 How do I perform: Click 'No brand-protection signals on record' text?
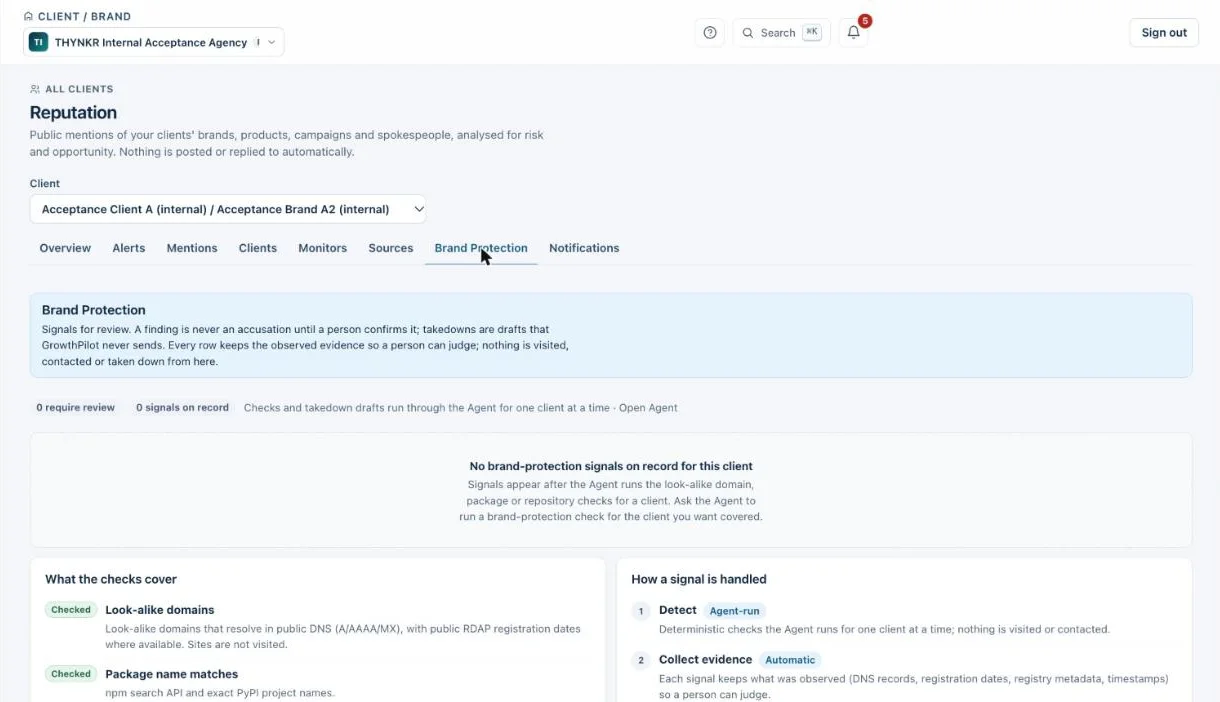(611, 466)
